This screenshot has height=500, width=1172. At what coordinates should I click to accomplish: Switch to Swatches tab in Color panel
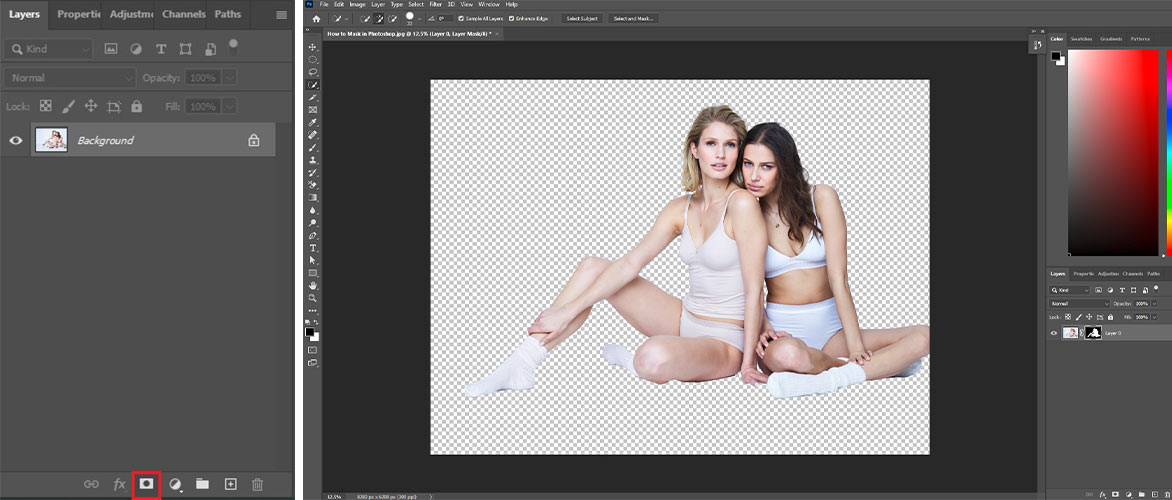[1081, 39]
